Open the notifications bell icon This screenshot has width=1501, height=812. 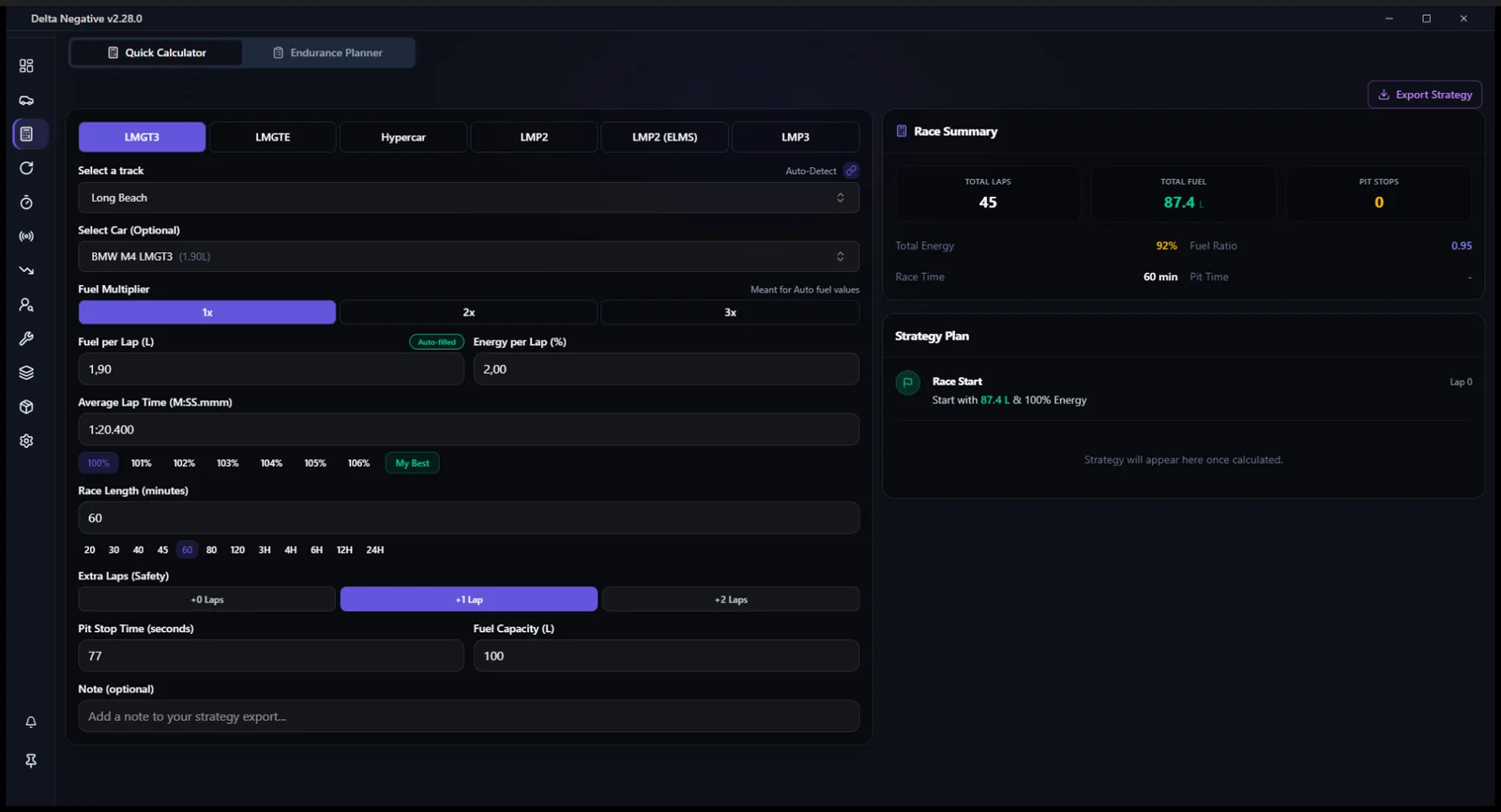click(x=31, y=722)
